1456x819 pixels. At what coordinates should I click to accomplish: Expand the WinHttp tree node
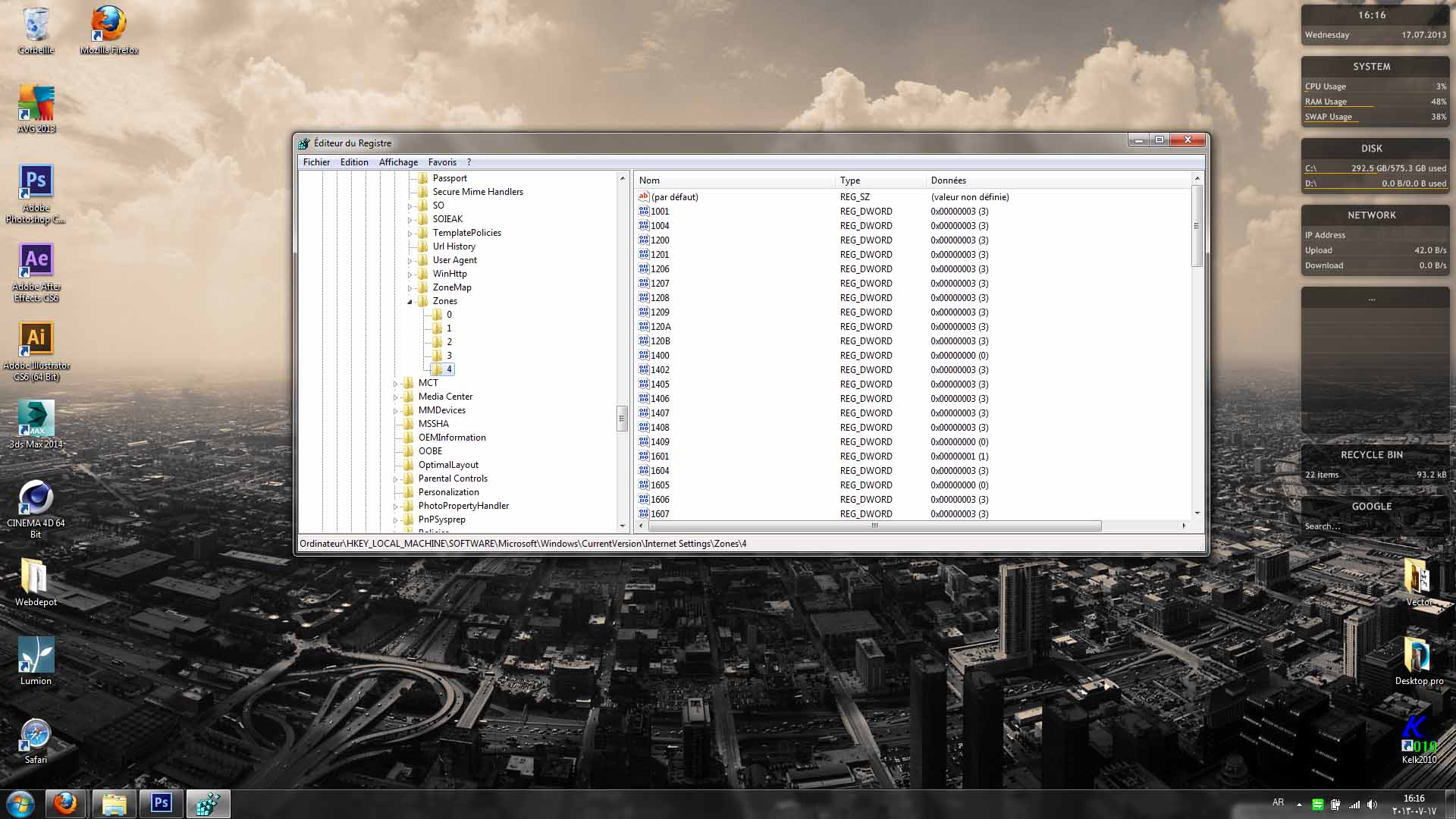[409, 275]
